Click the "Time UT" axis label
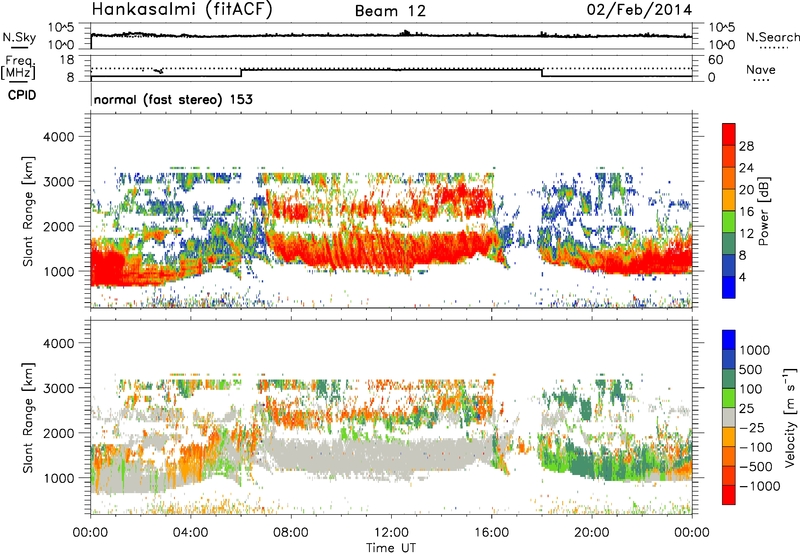Image resolution: width=800 pixels, height=554 pixels. (x=391, y=548)
